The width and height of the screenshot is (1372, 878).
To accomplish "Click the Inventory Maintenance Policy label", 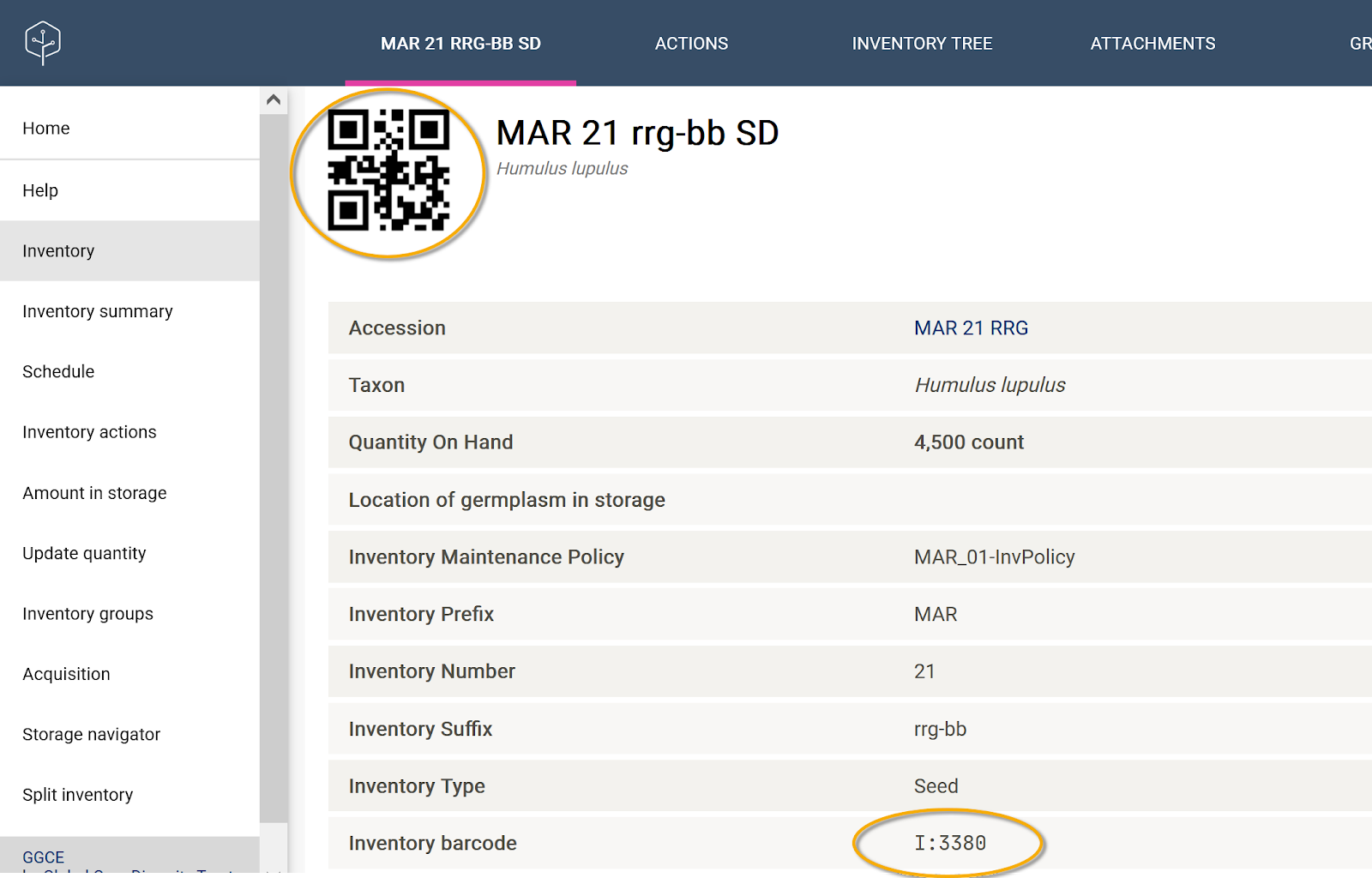I will [x=486, y=557].
